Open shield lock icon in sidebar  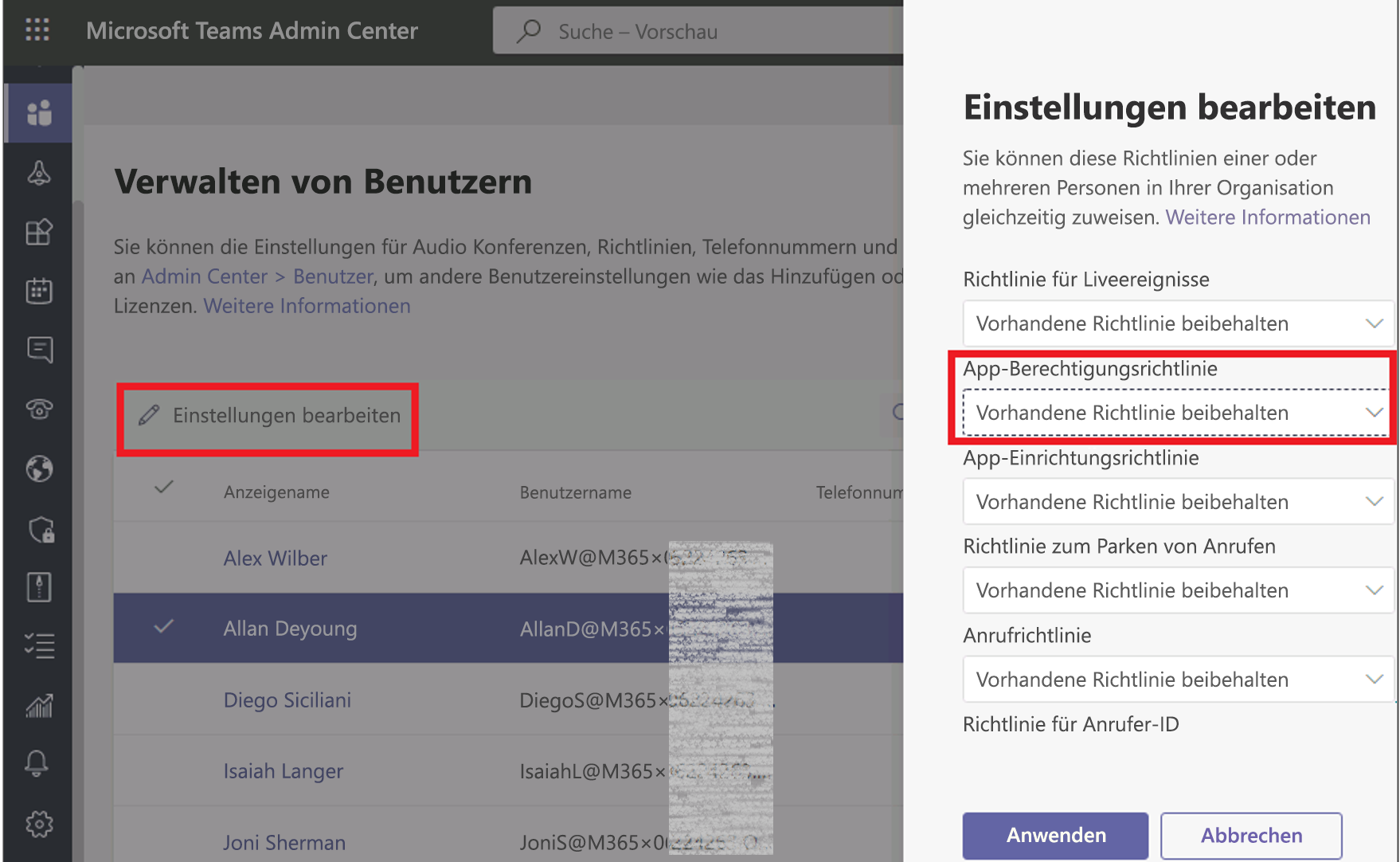pos(41,529)
